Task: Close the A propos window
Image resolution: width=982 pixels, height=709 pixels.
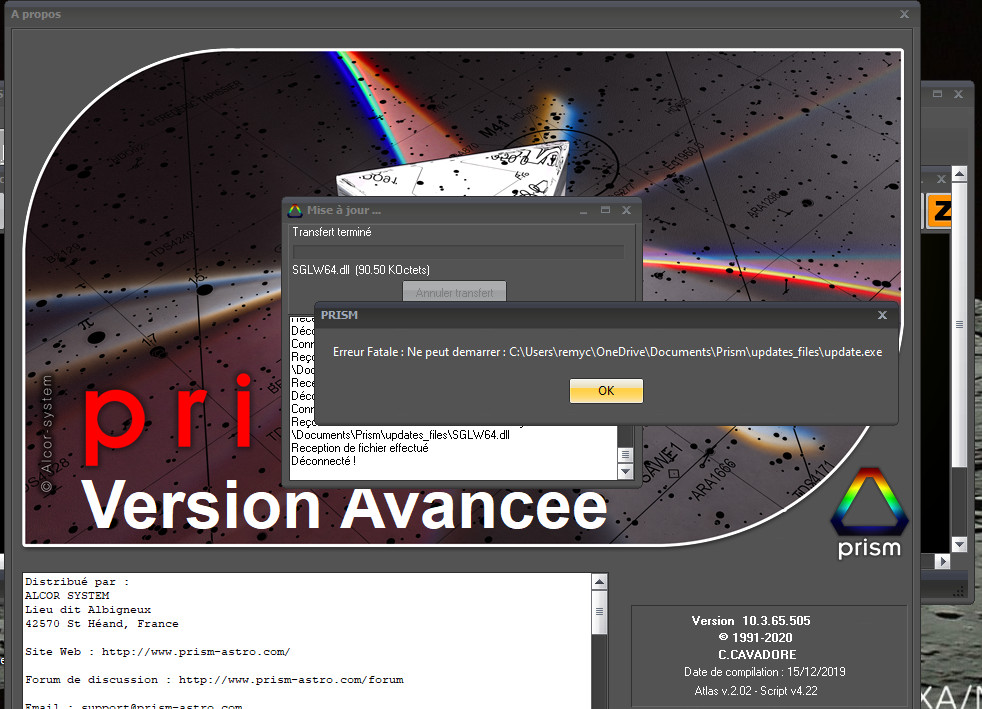Action: pos(904,15)
